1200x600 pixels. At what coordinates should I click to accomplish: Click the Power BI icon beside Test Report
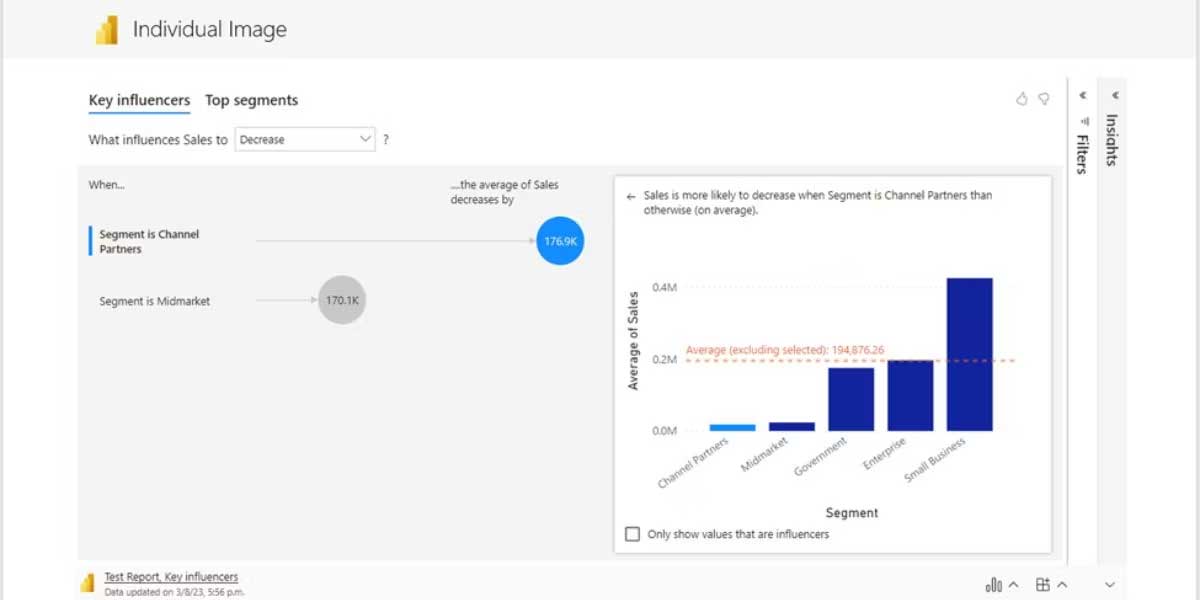pos(88,583)
